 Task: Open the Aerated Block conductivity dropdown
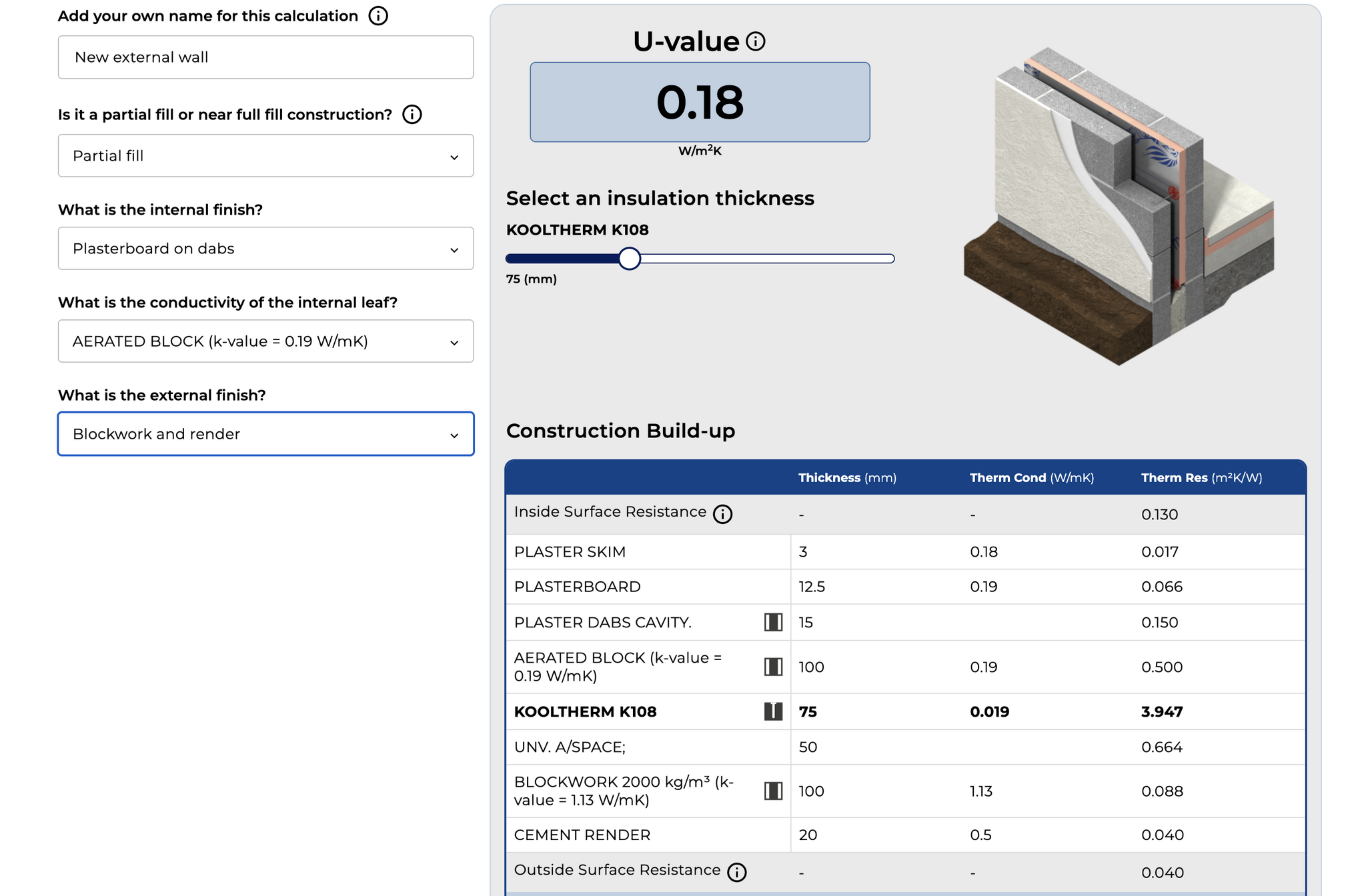point(265,341)
